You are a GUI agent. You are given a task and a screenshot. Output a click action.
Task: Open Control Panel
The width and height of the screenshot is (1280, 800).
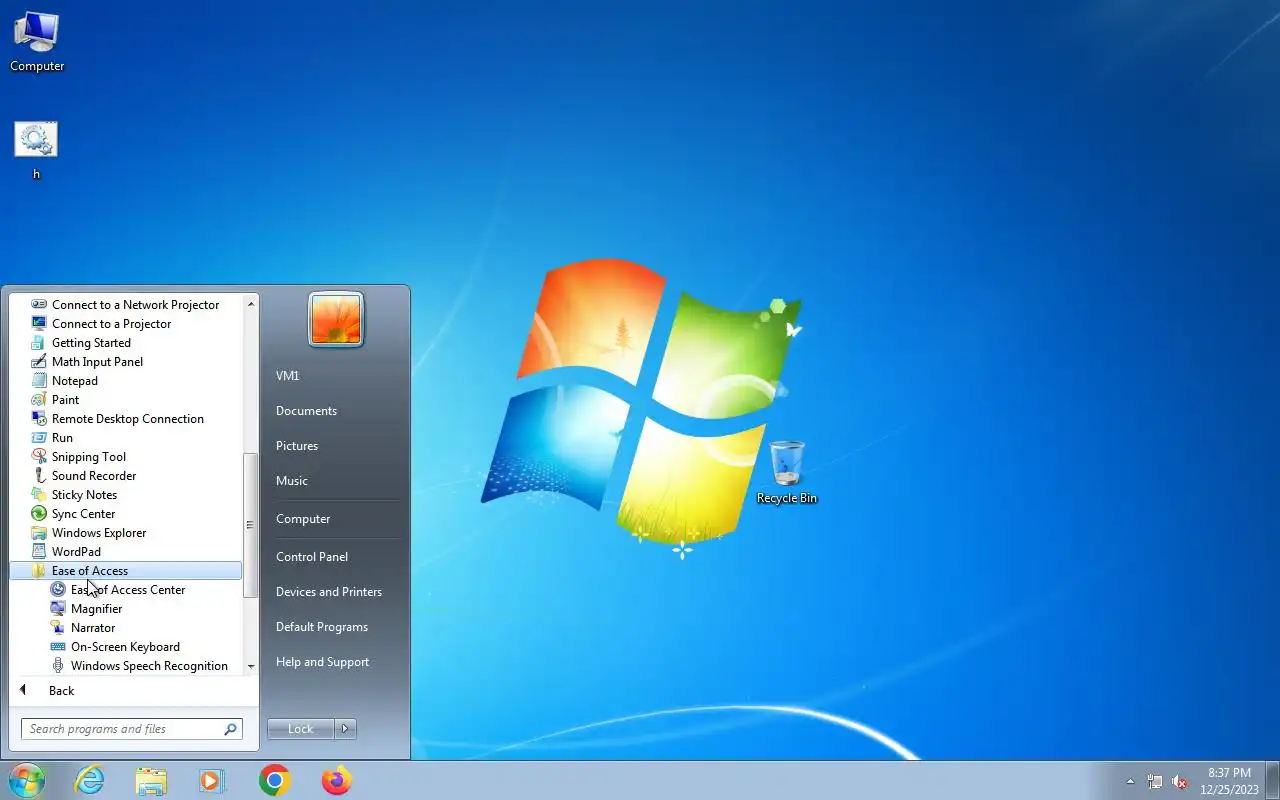point(335,557)
